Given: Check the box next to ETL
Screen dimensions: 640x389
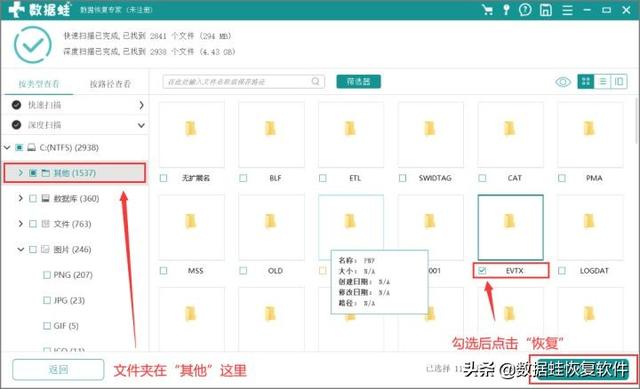Looking at the screenshot, I should point(323,178).
